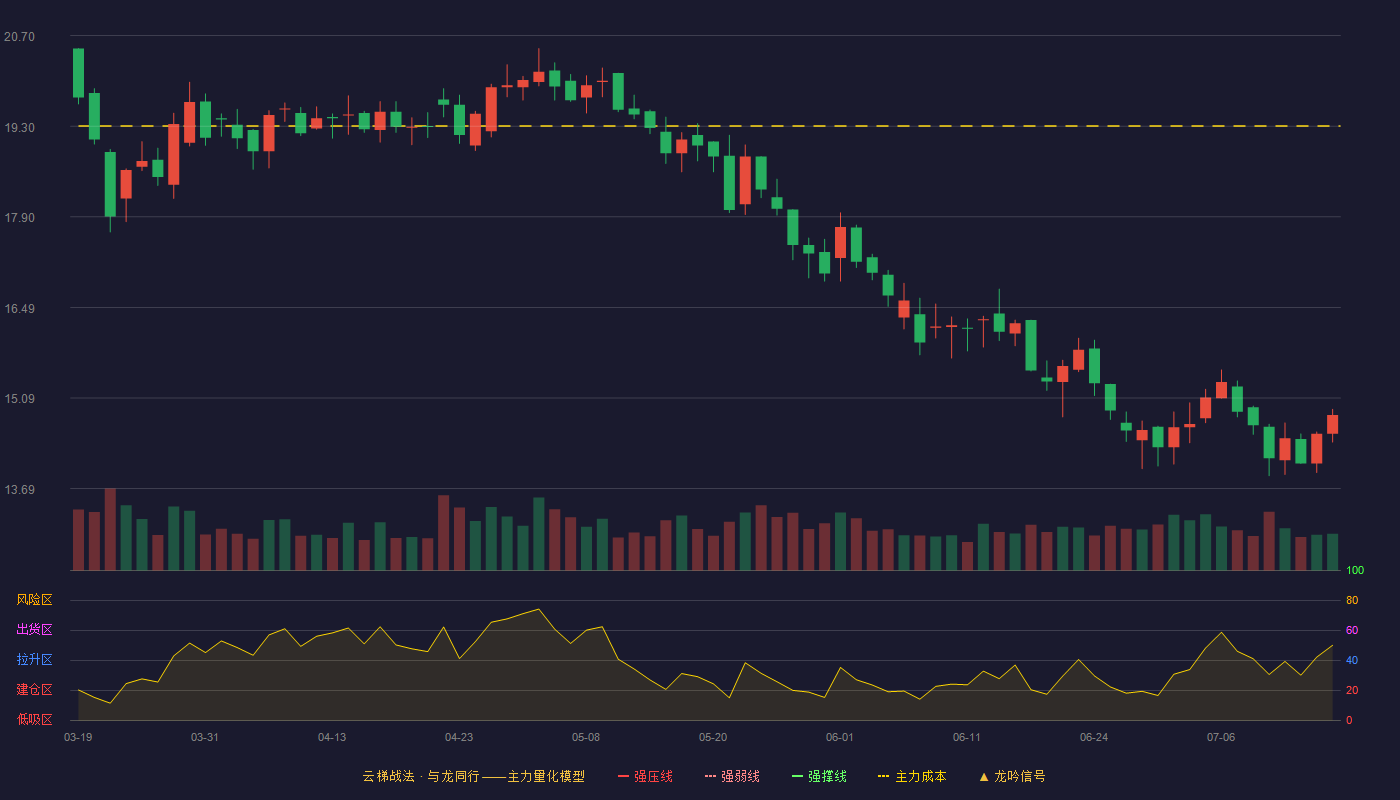Select the 风险区 zone label
This screenshot has width=1400, height=800.
click(x=34, y=600)
